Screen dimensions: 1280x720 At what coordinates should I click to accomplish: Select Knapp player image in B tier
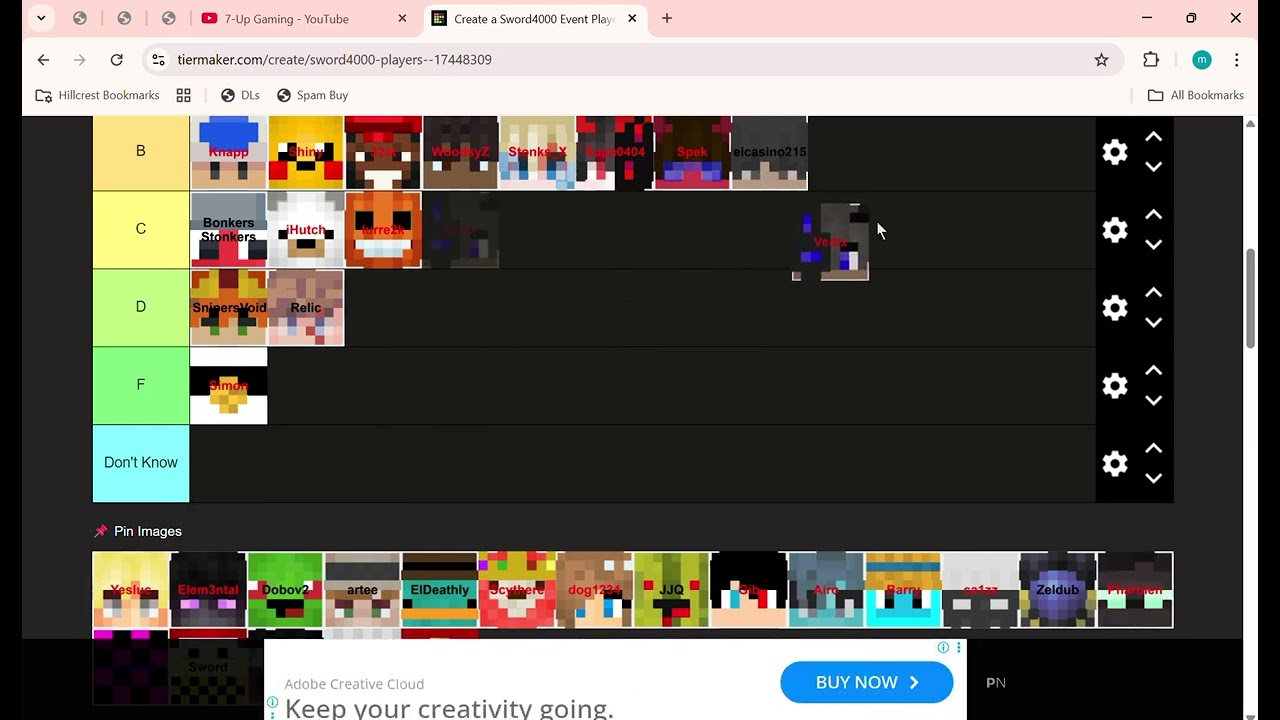coord(228,152)
